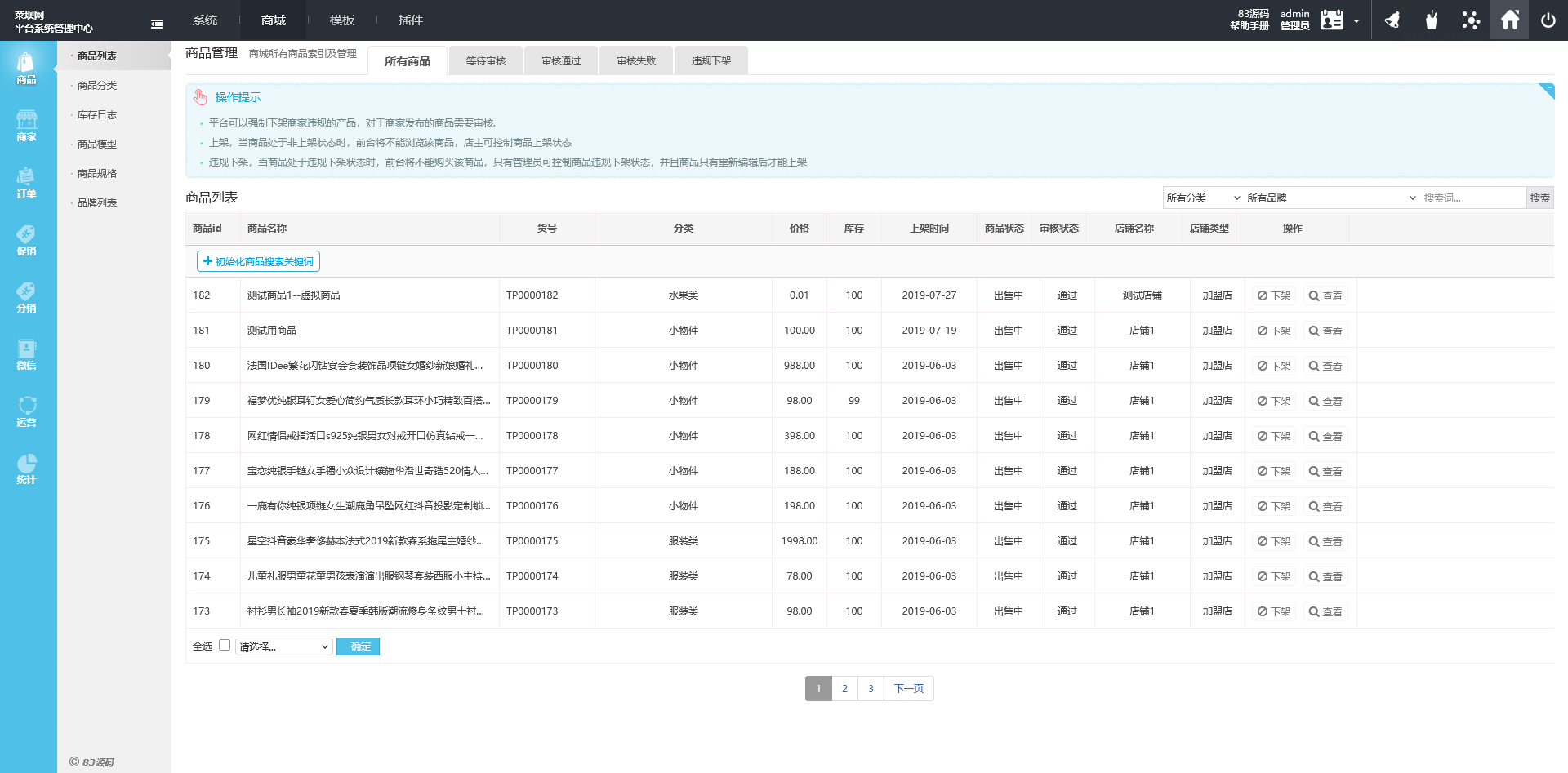Screen dimensions: 1568x773
Task: Open the 促销 promotion sidebar icon
Action: coord(26,240)
